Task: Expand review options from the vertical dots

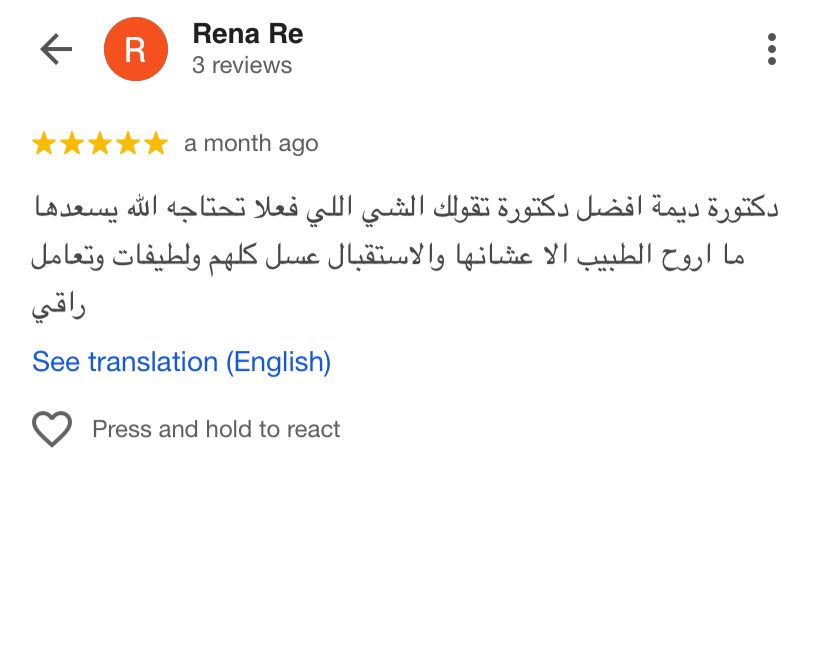Action: click(771, 48)
